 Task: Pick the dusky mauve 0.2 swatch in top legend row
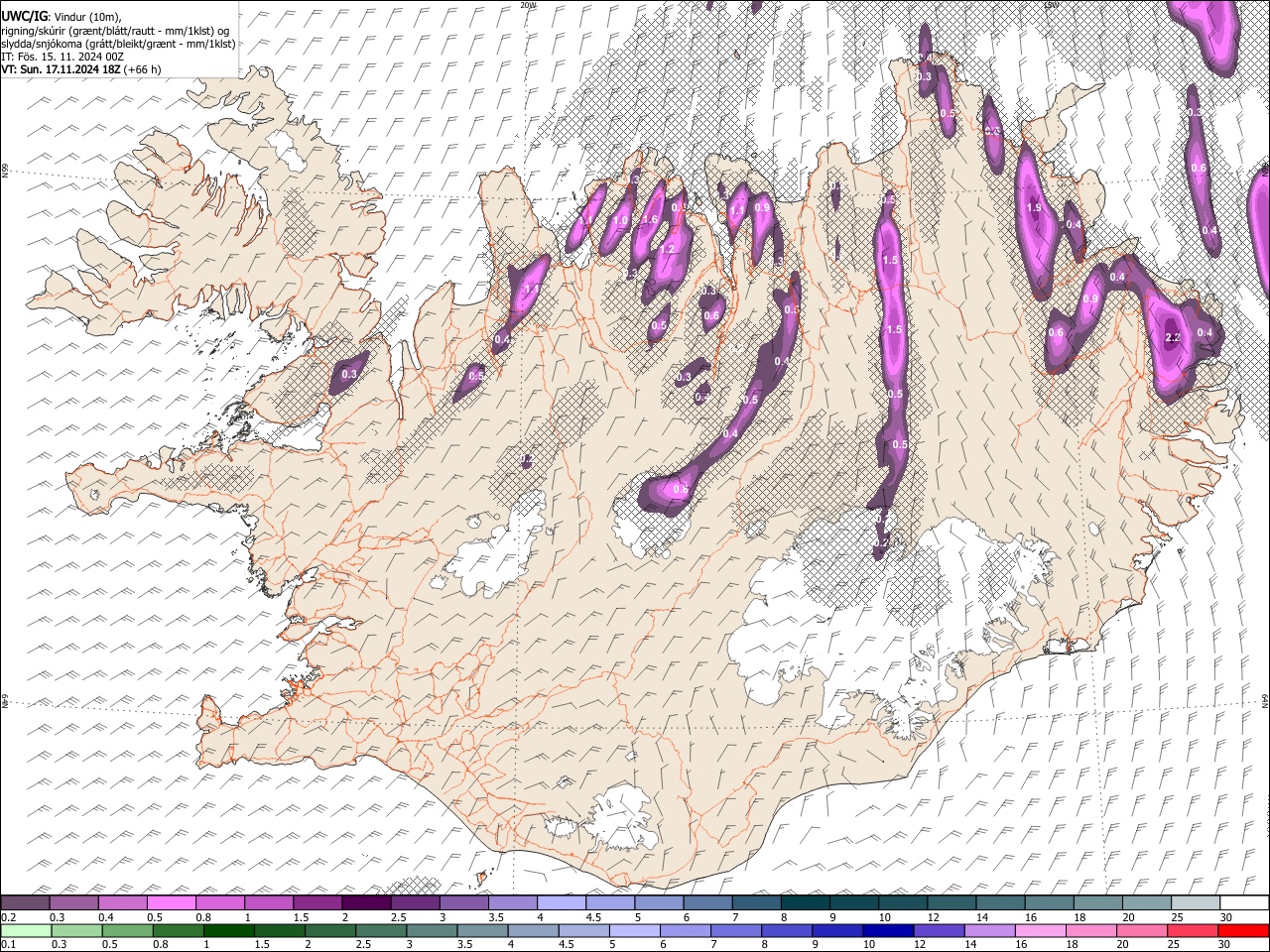click(x=25, y=903)
